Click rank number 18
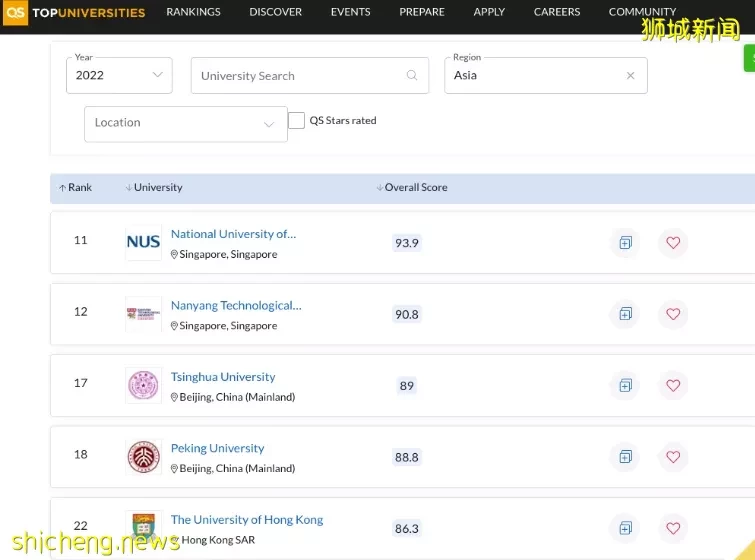 coord(80,454)
